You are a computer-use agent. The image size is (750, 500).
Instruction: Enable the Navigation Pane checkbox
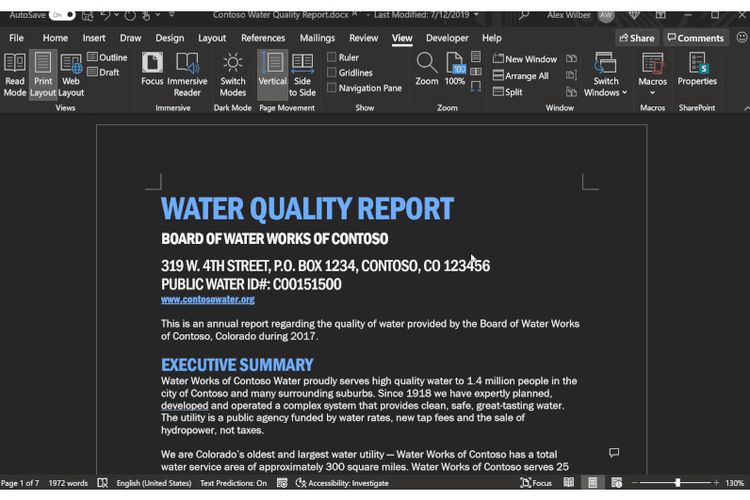coord(331,88)
